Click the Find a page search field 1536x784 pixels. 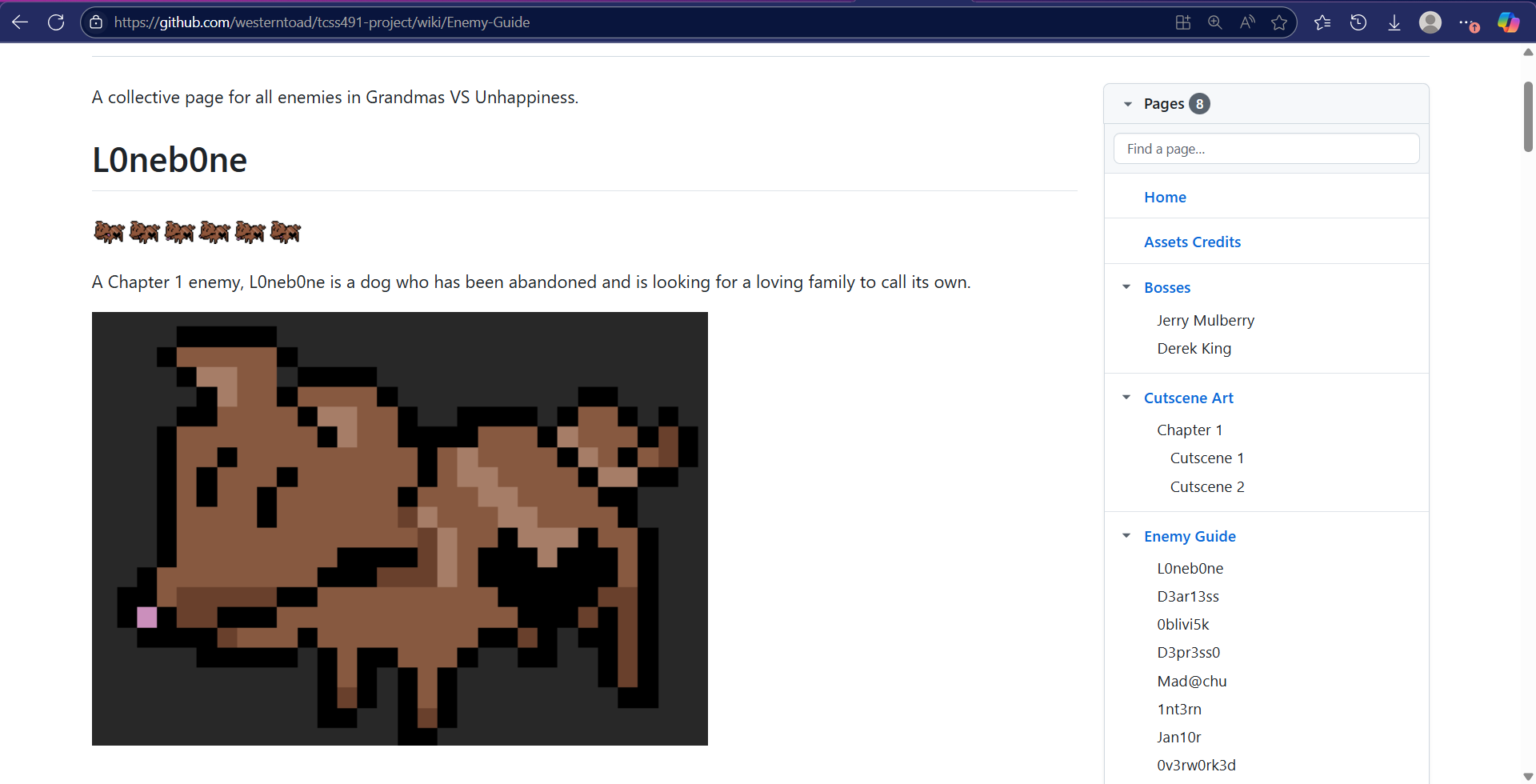[1266, 149]
